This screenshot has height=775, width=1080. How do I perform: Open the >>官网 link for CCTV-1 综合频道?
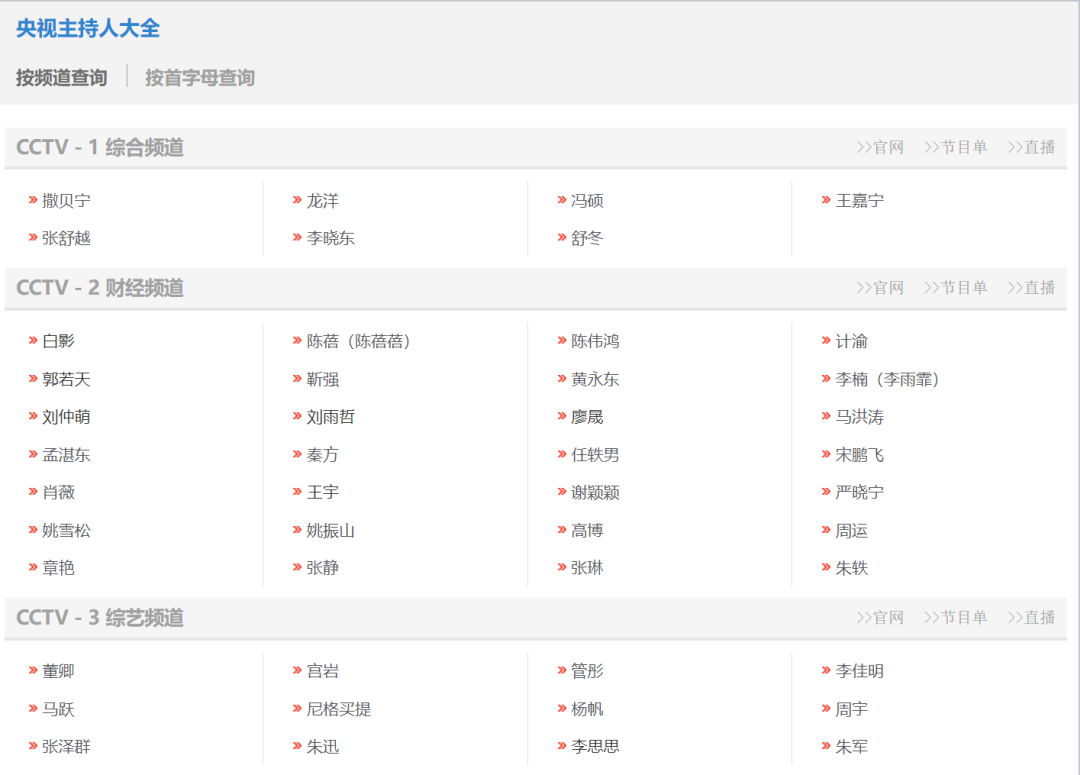[880, 147]
